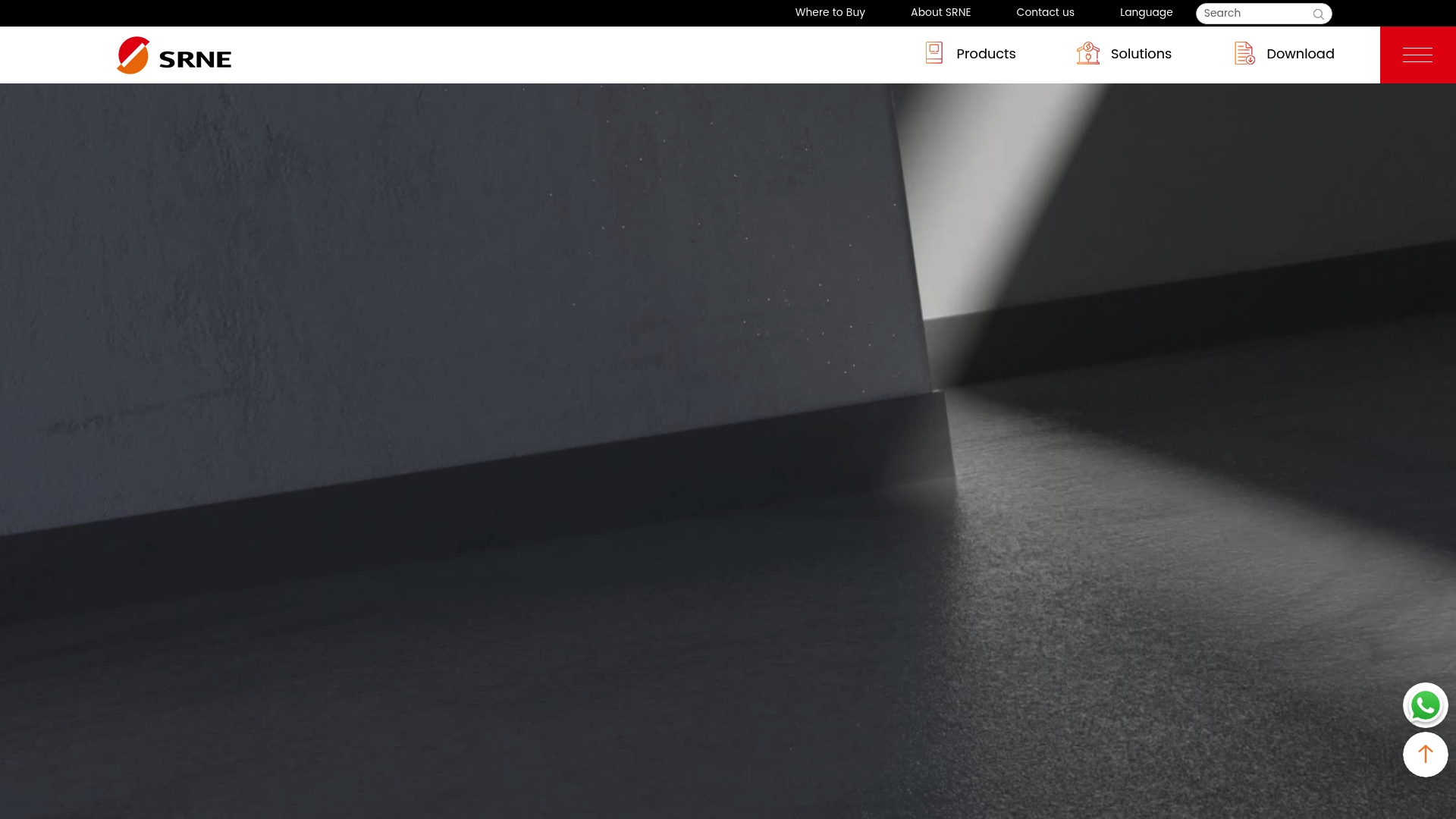Image resolution: width=1456 pixels, height=819 pixels.
Task: Click the Download document icon
Action: [1244, 53]
